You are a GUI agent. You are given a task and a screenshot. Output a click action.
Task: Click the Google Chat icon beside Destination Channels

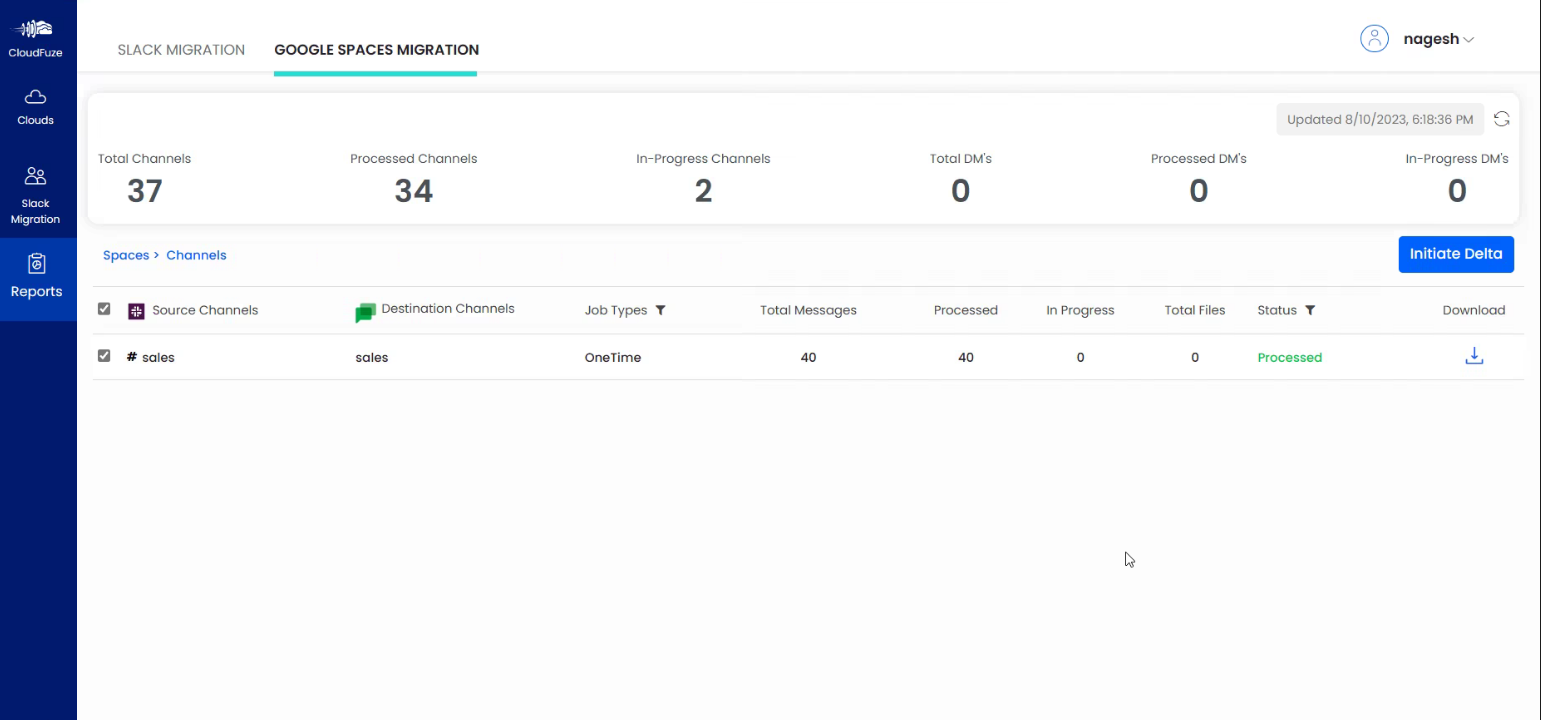click(x=365, y=311)
